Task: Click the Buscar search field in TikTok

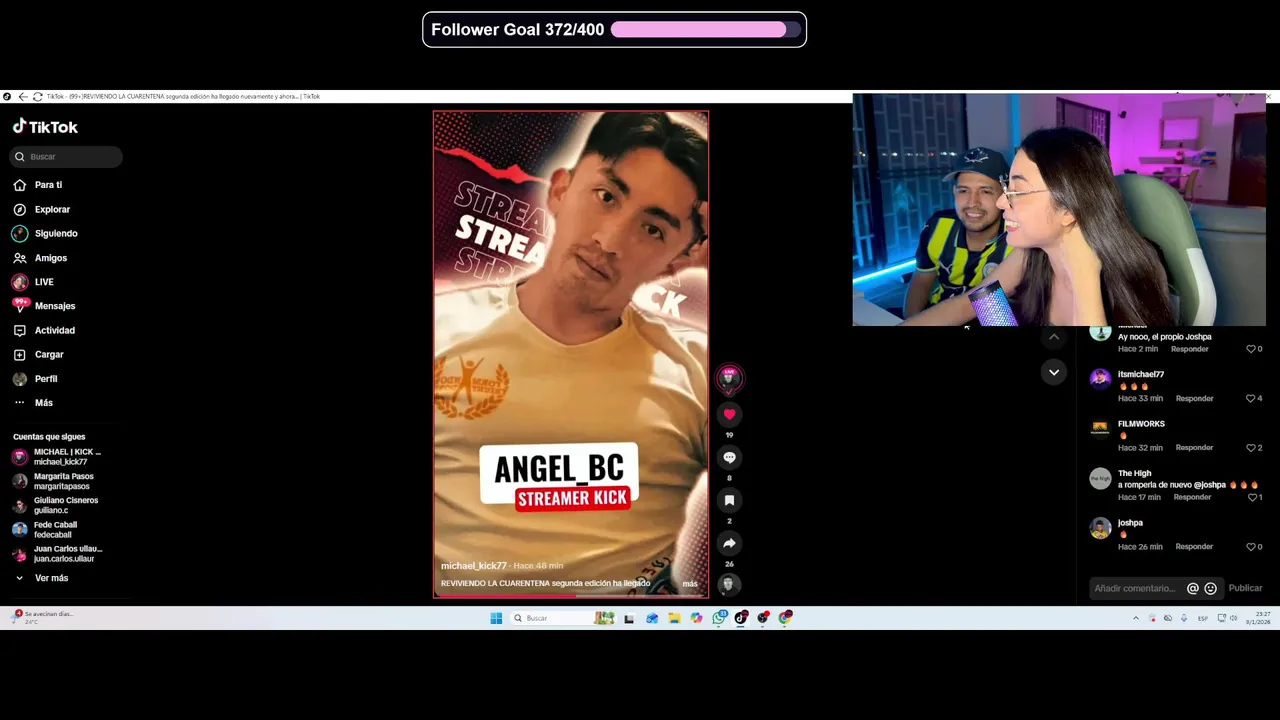Action: coord(66,156)
